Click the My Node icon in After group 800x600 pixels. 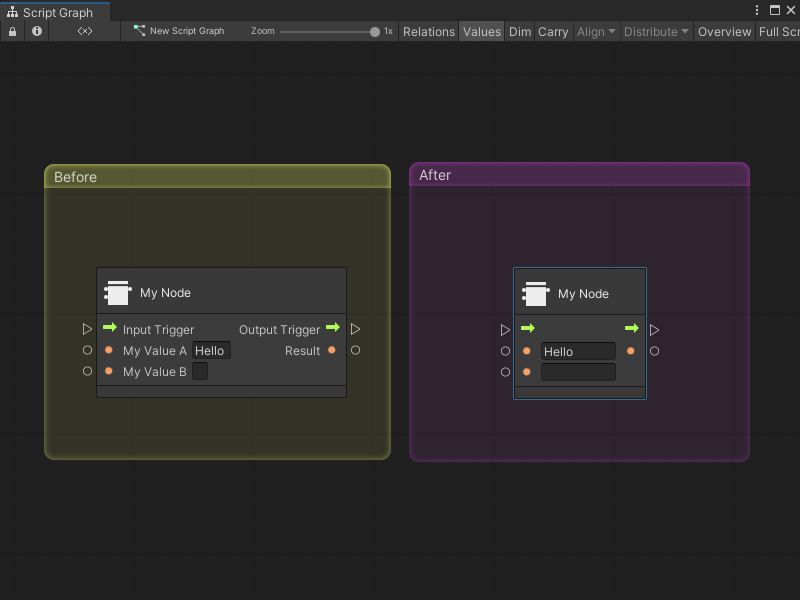536,294
